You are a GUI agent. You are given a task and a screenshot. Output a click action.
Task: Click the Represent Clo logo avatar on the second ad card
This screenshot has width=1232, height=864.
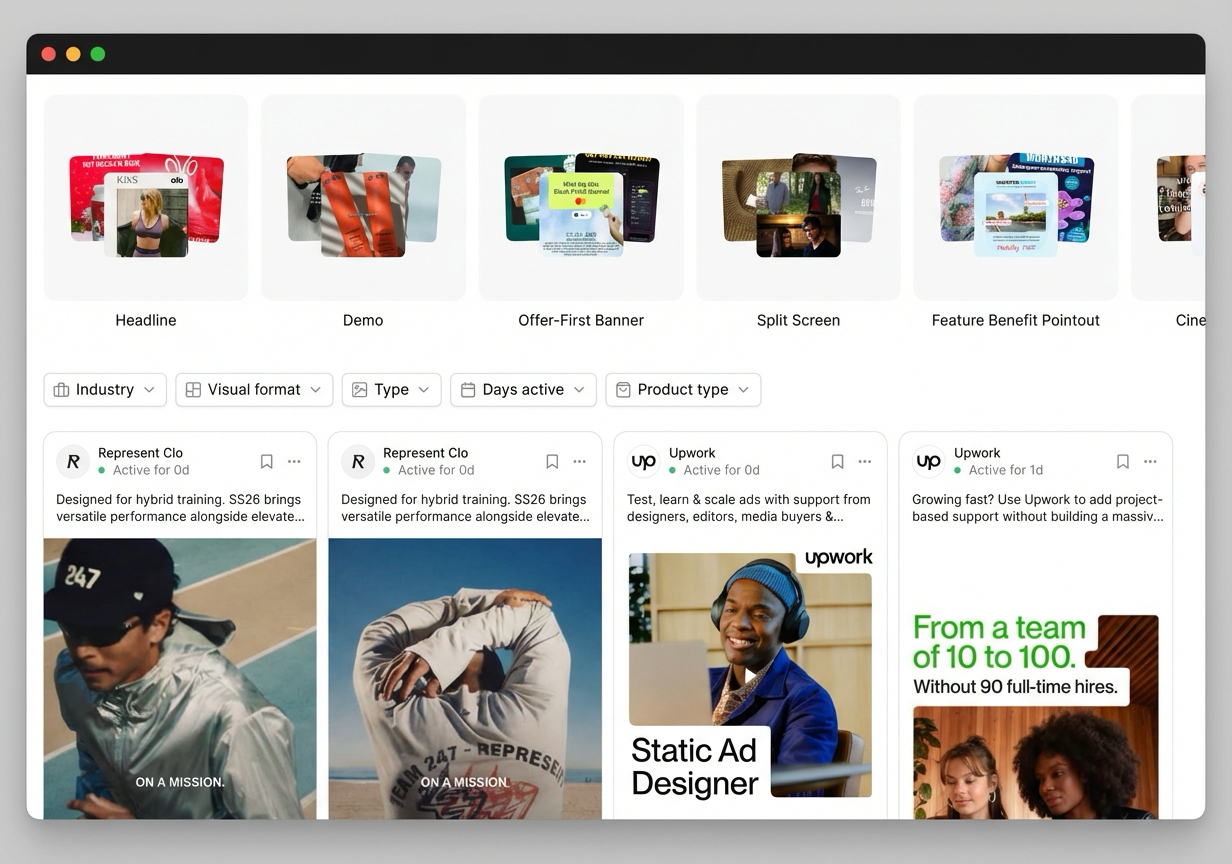[x=358, y=462]
